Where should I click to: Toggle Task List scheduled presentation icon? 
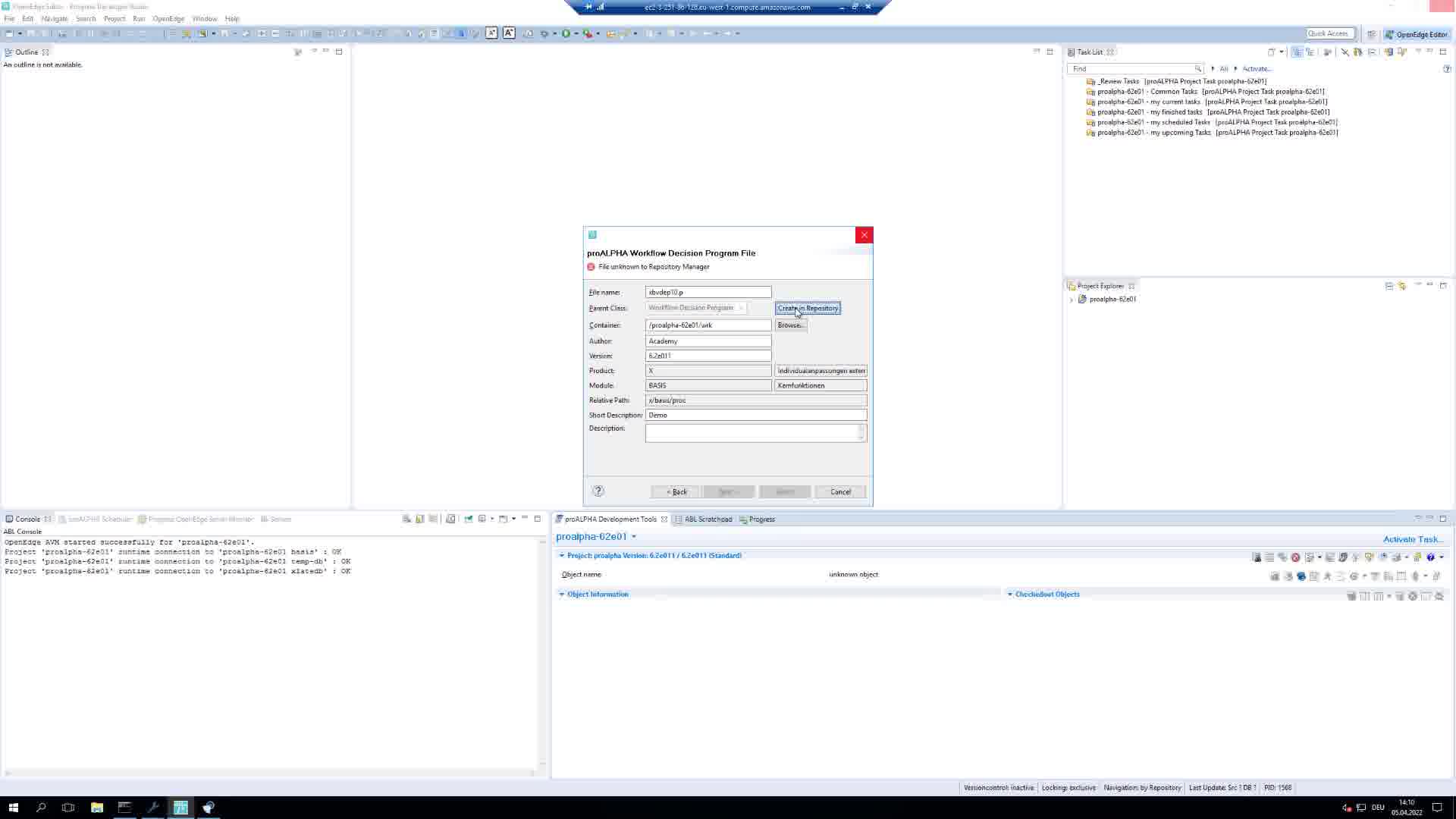(1310, 52)
